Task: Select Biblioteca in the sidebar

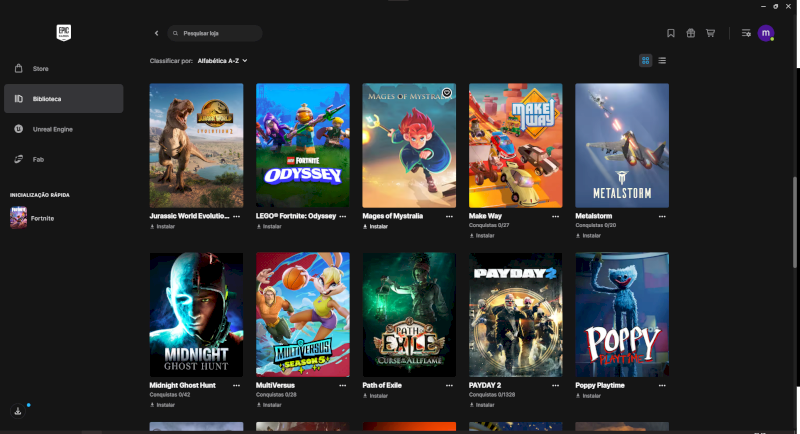Action: point(63,98)
